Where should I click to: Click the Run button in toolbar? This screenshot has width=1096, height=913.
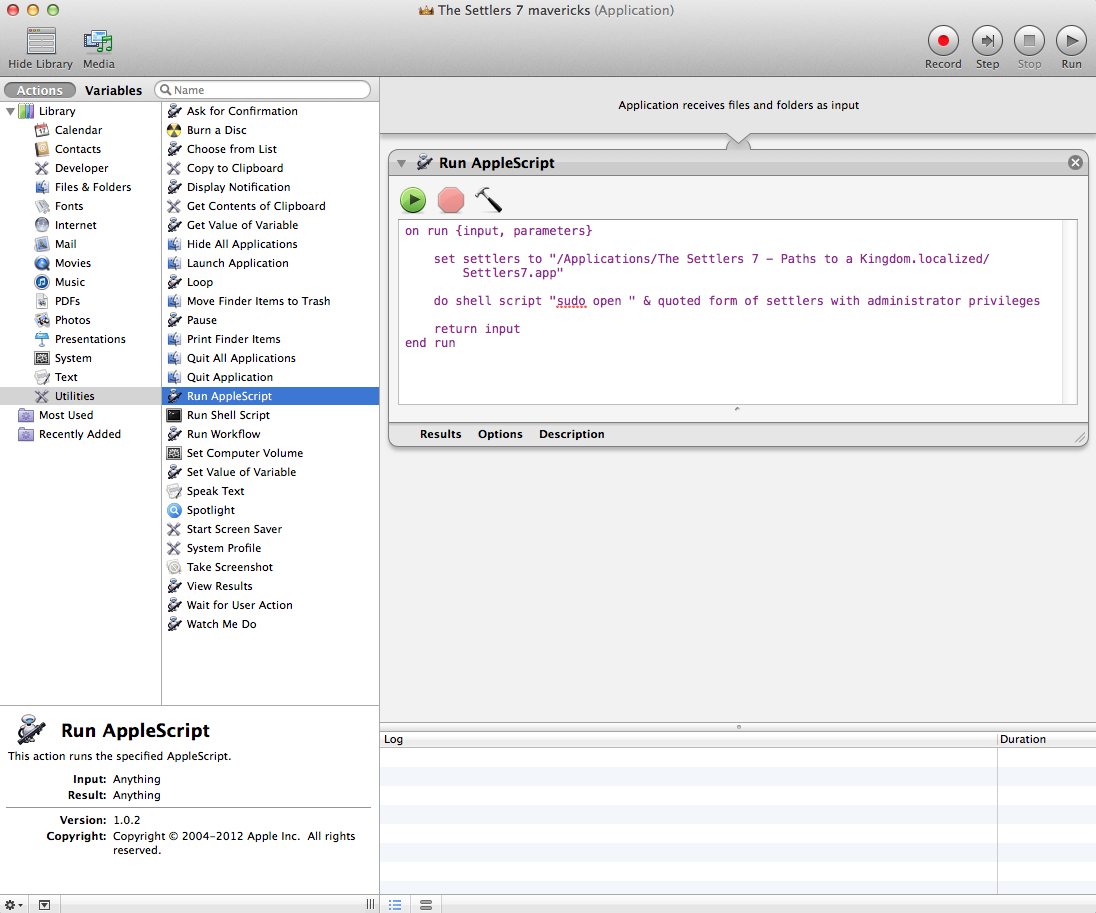(x=1071, y=41)
